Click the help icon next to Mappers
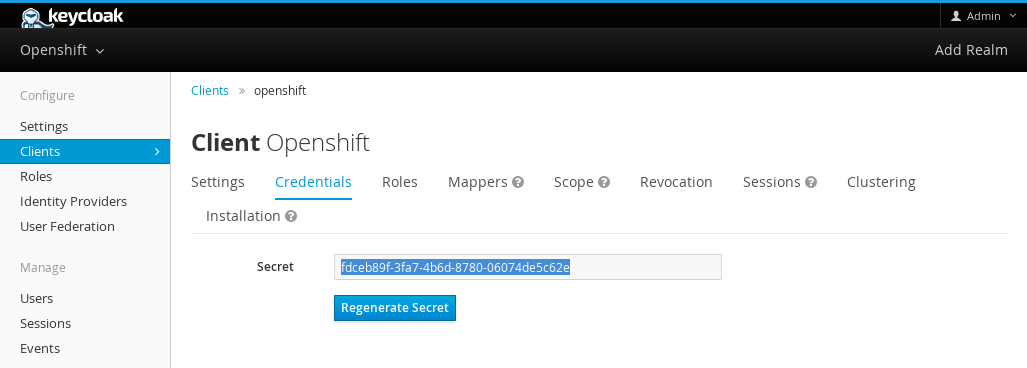The width and height of the screenshot is (1027, 368). click(518, 182)
